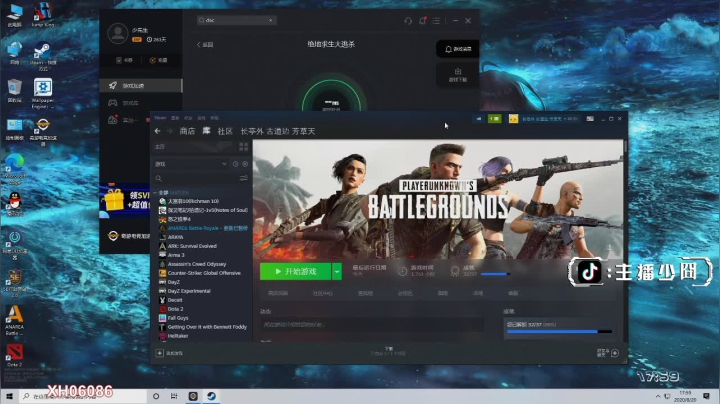Open the community hub tab for PUBG
This screenshot has height=404, width=720.
[322, 293]
